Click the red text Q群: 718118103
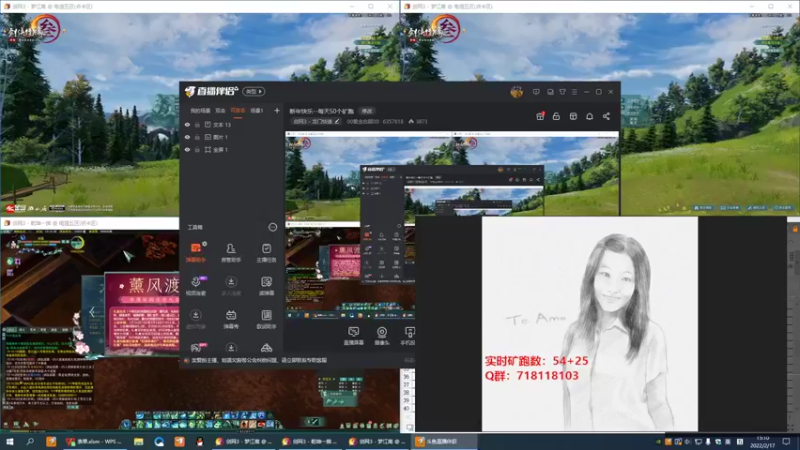 click(532, 376)
